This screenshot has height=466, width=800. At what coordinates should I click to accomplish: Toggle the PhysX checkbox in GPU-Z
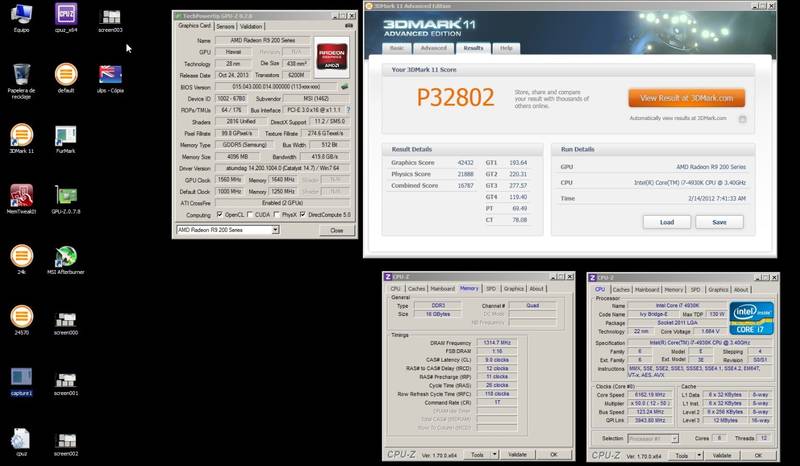tap(277, 215)
